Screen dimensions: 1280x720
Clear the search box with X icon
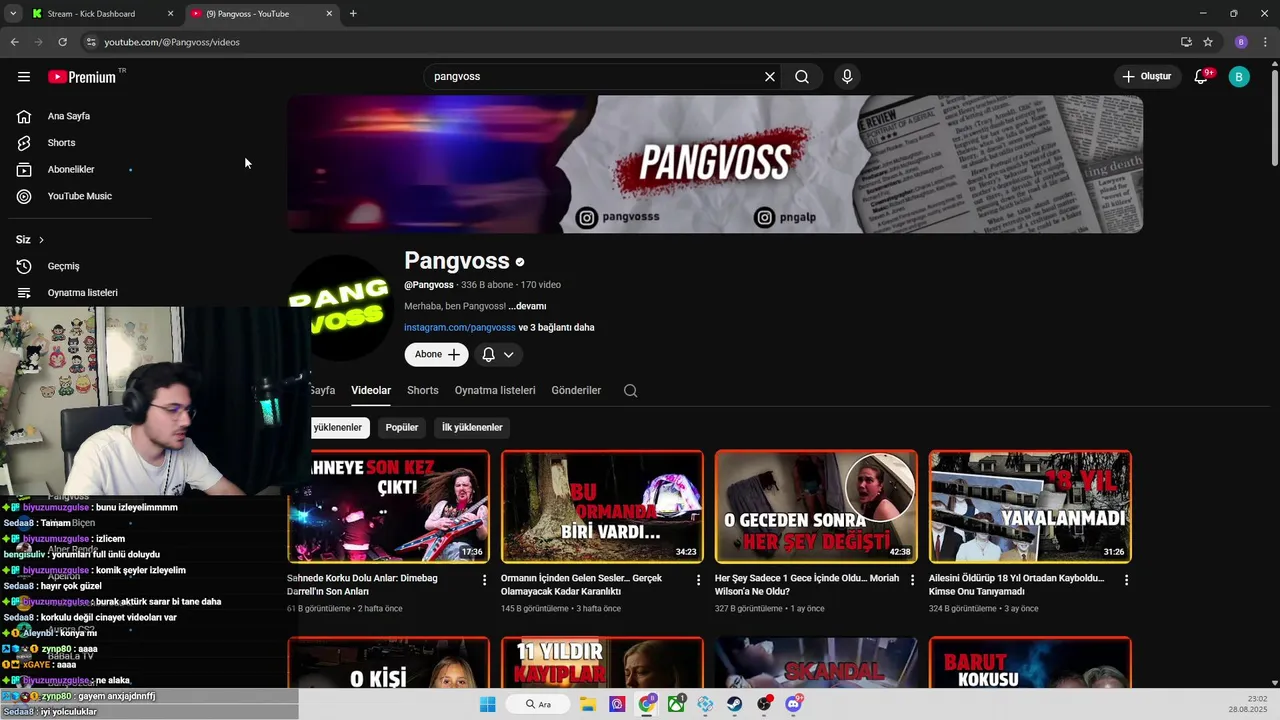click(770, 77)
